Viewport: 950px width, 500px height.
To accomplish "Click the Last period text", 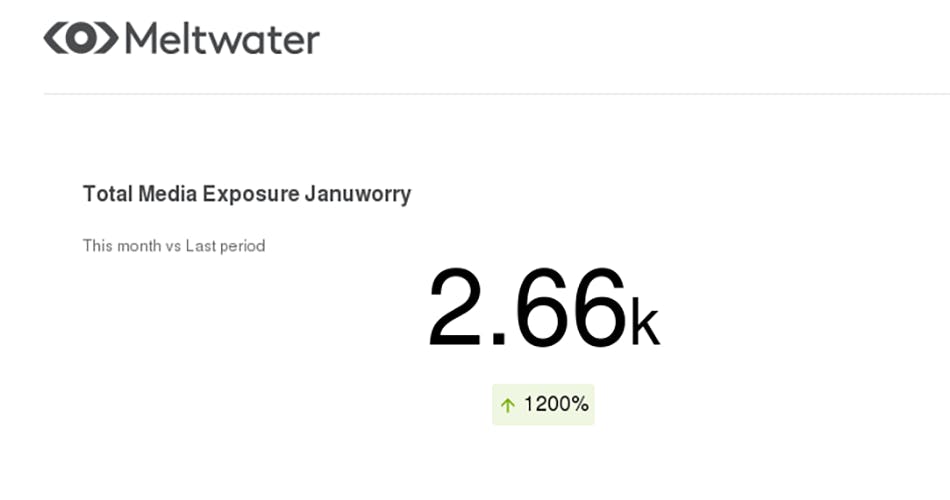I will click(225, 246).
